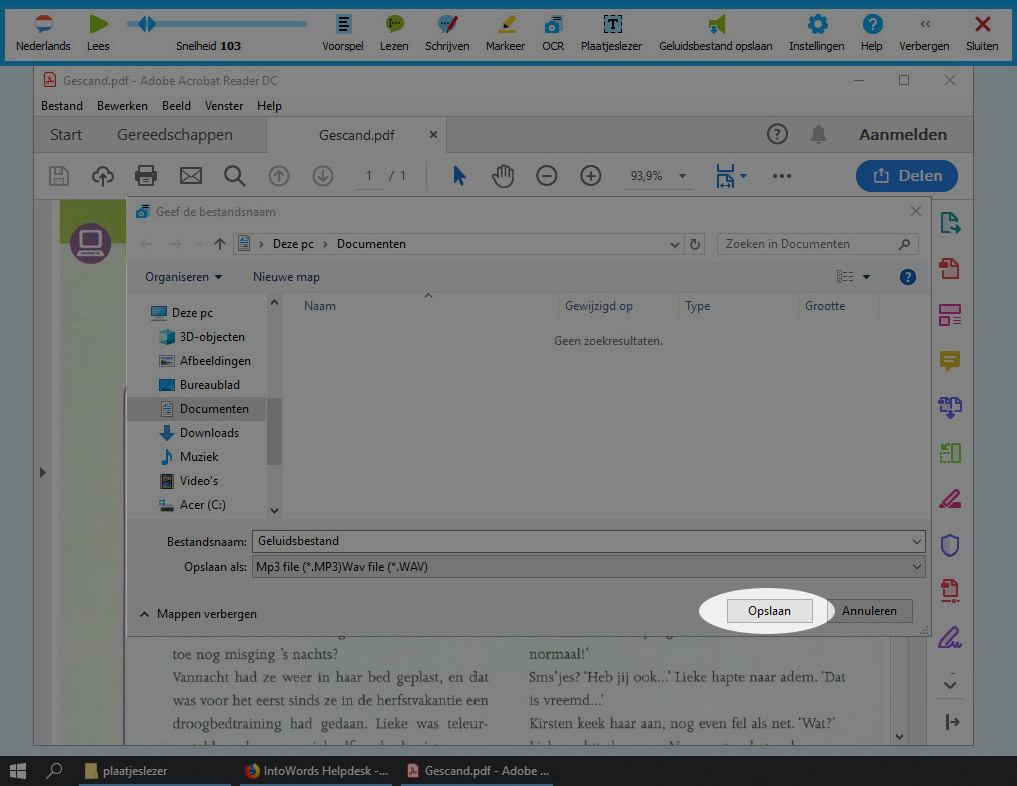Collapse folders with Mappen verbergen
Viewport: 1017px width, 786px height.
198,614
